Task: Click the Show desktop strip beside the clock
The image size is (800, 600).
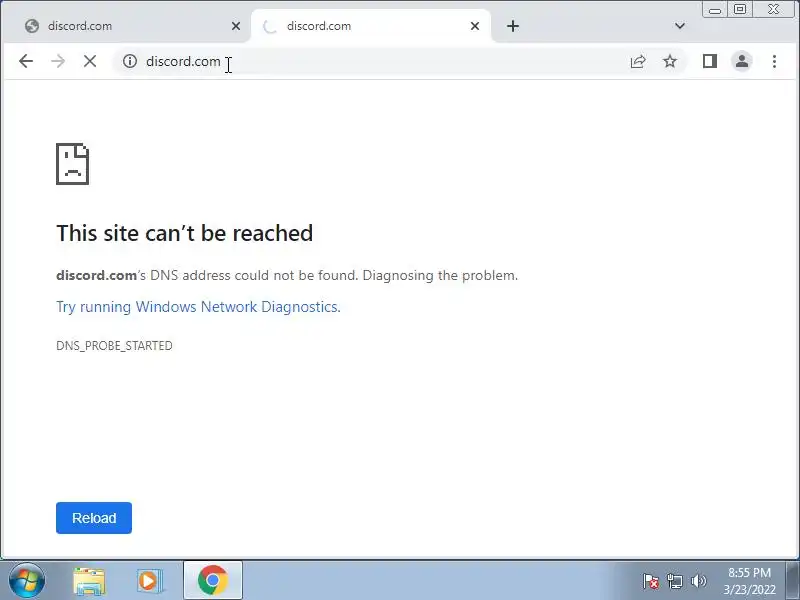Action: 793,581
